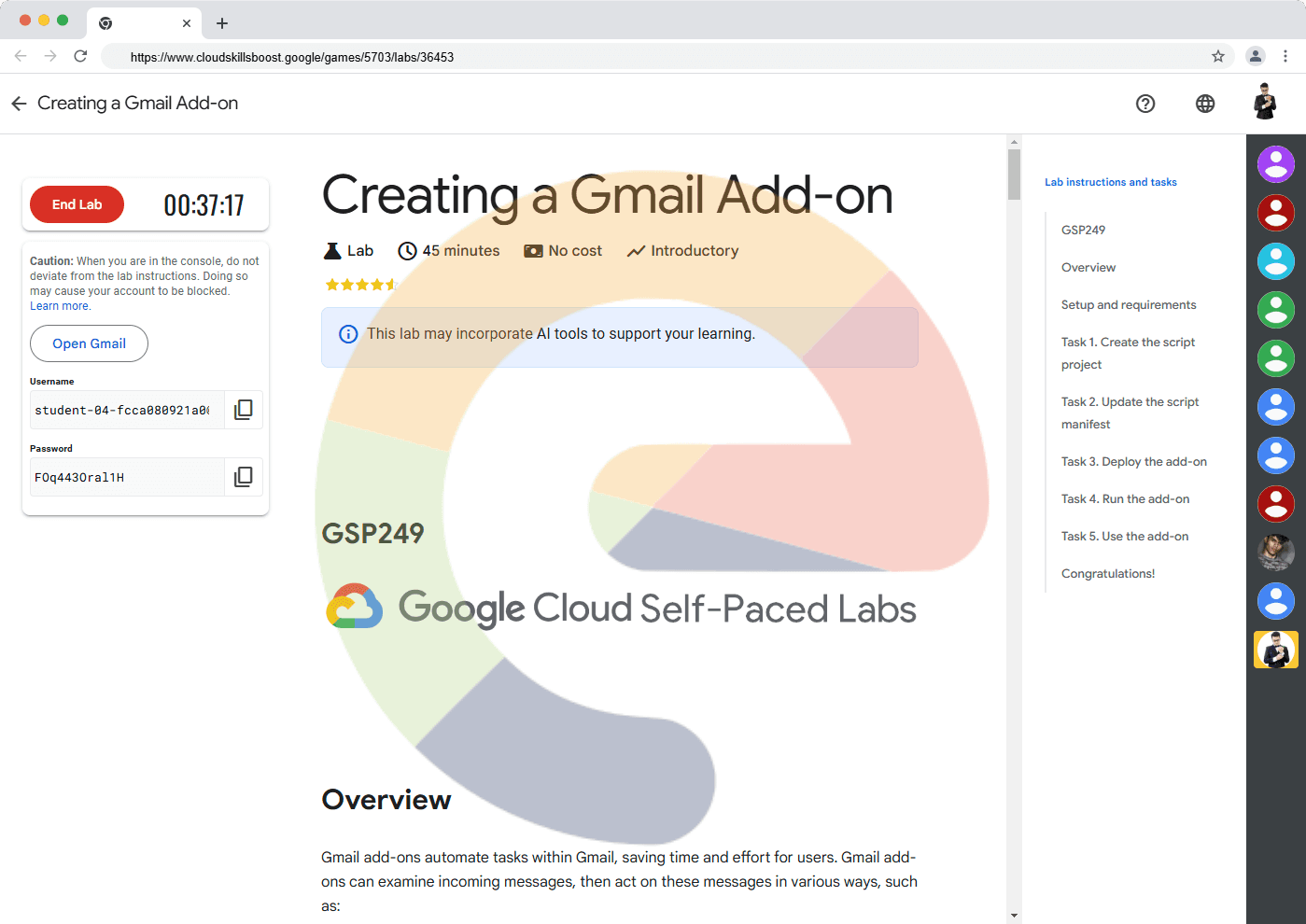Click the yellow-framed avatar in sidebar
1306x924 pixels.
point(1276,650)
